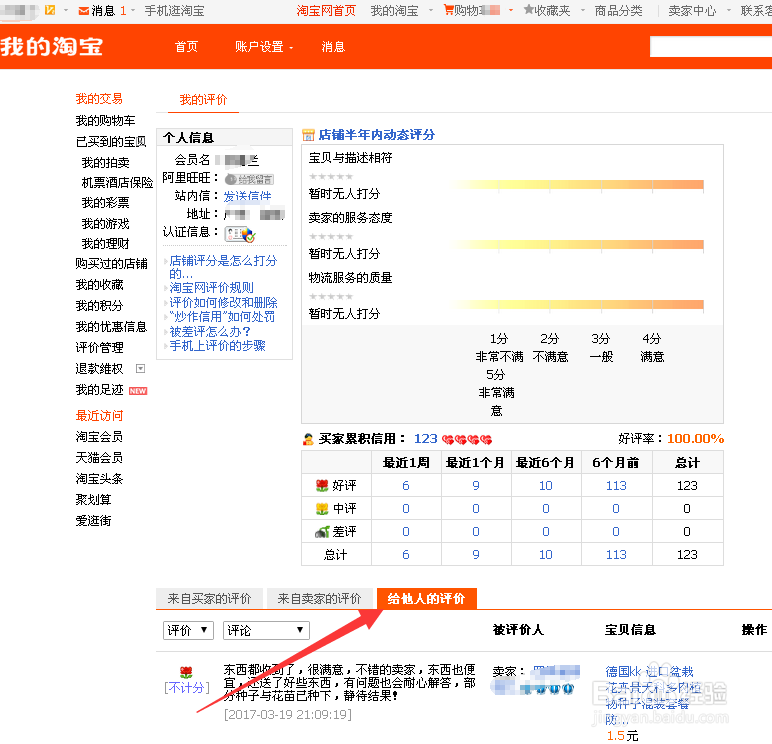The image size is (772, 744).
Task: Click the 阿里旺旺 message icon button
Action: (x=249, y=179)
